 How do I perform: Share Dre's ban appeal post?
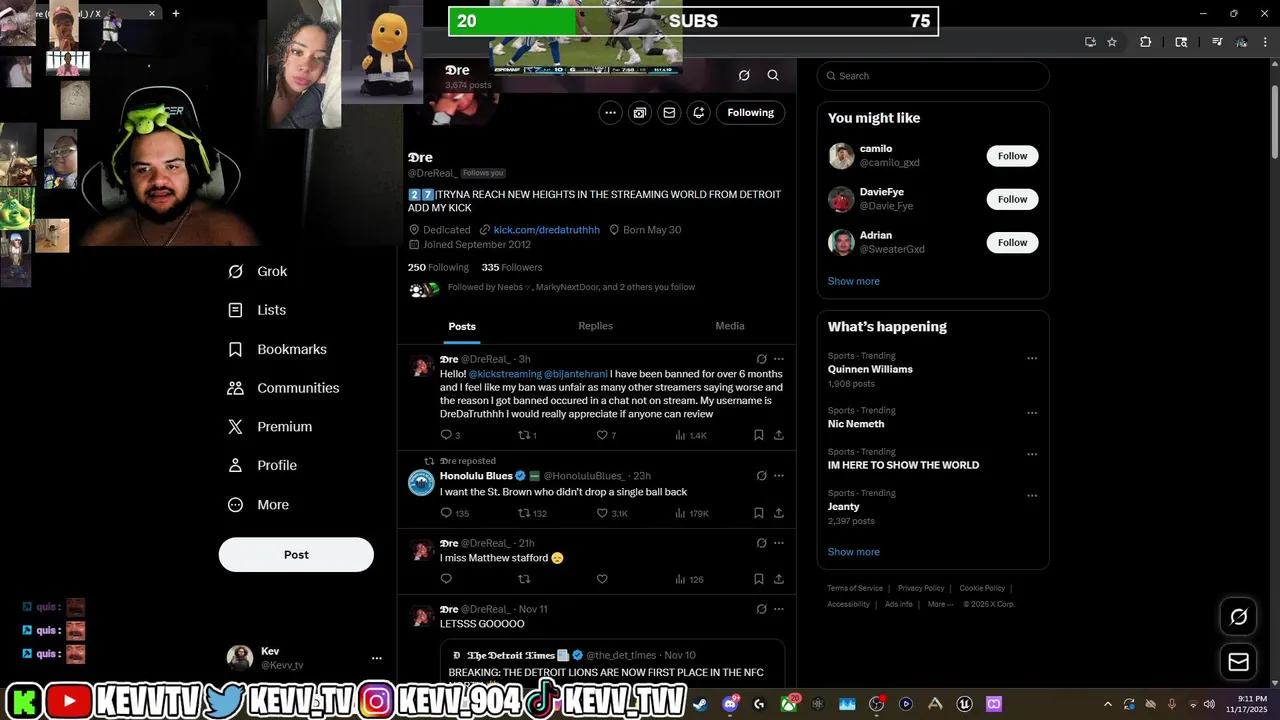[x=779, y=435]
